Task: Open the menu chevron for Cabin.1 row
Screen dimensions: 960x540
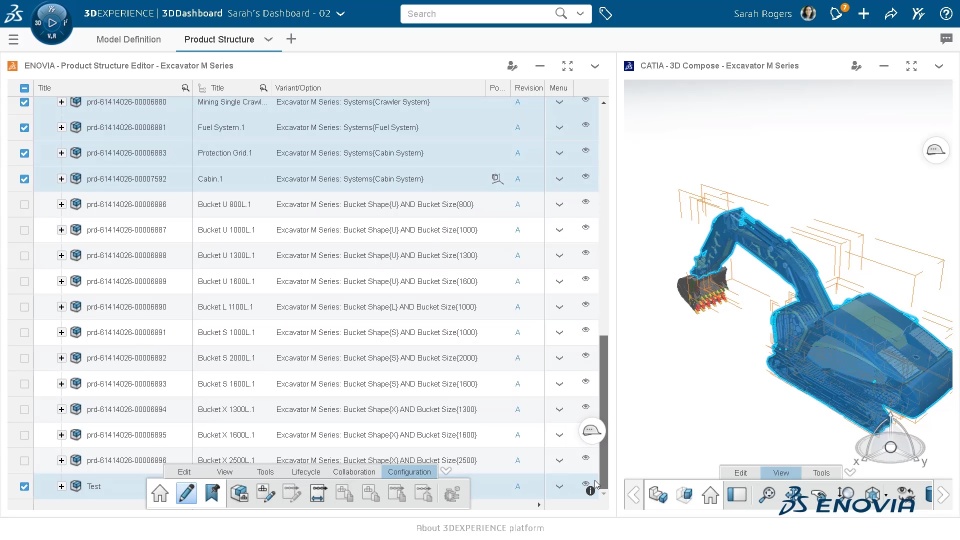Action: point(559,179)
